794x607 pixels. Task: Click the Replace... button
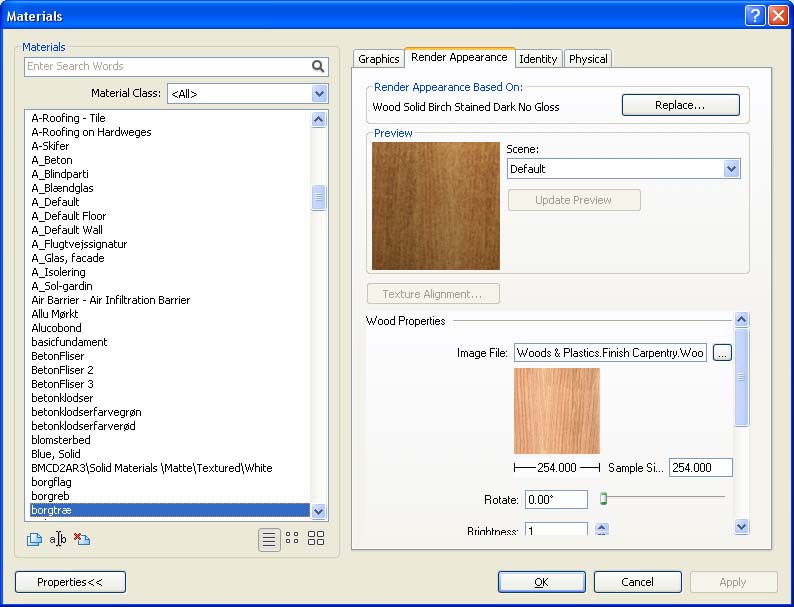pyautogui.click(x=680, y=105)
